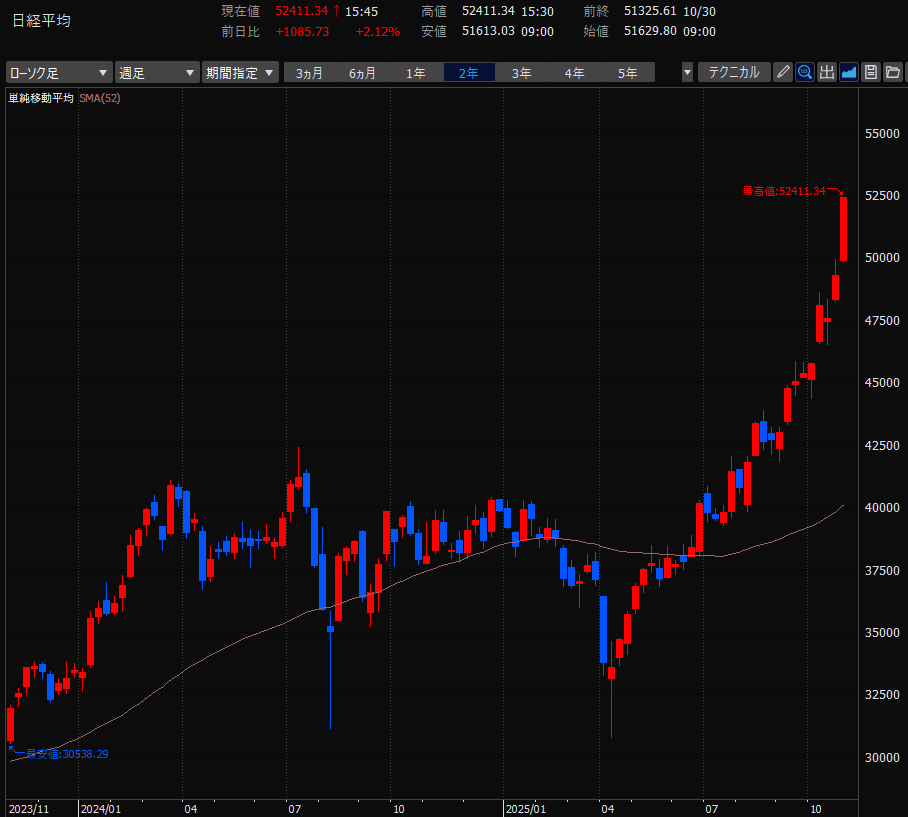Open the ローソク足 chart type dropdown
Image resolution: width=908 pixels, height=817 pixels.
point(59,73)
